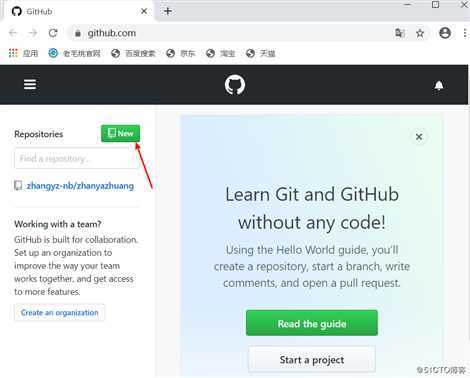Go back in browser history

point(13,33)
